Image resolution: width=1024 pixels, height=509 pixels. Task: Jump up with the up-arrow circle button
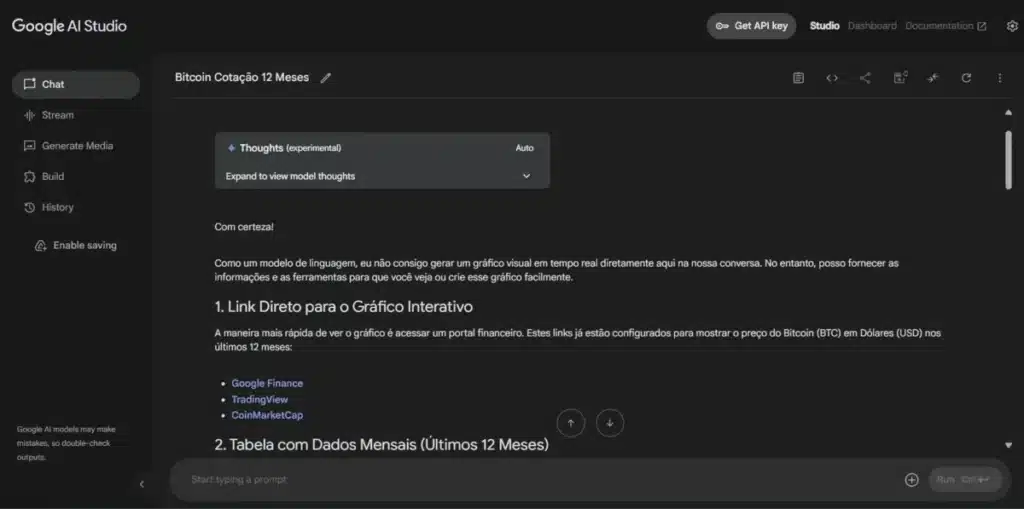point(571,423)
